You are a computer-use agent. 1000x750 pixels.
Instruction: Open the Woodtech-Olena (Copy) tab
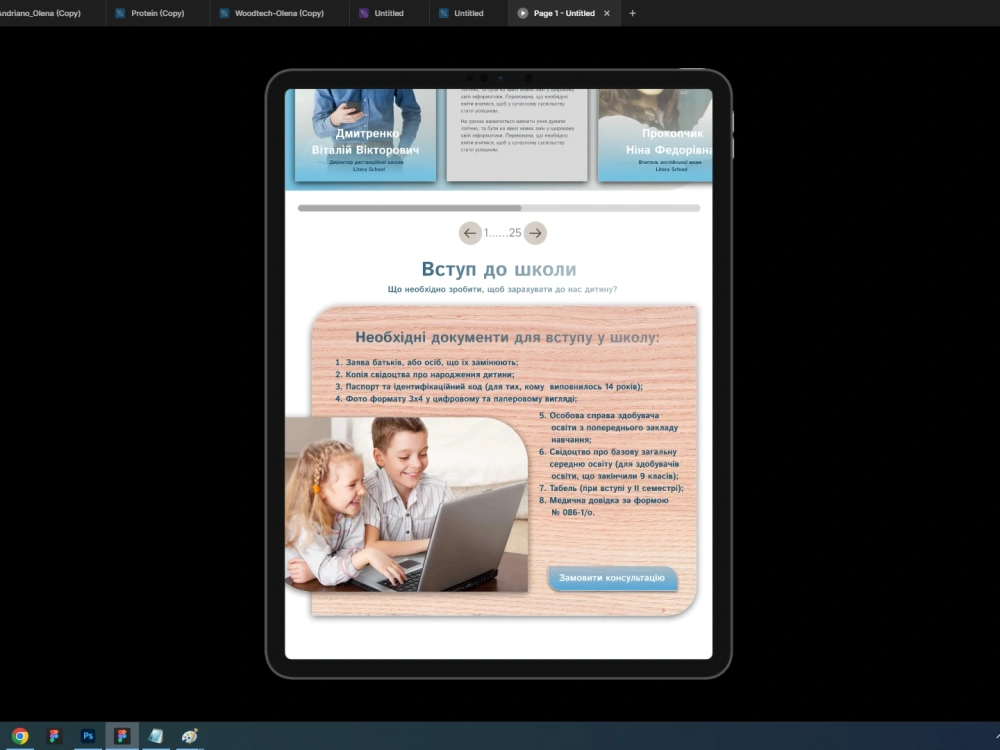pos(279,13)
